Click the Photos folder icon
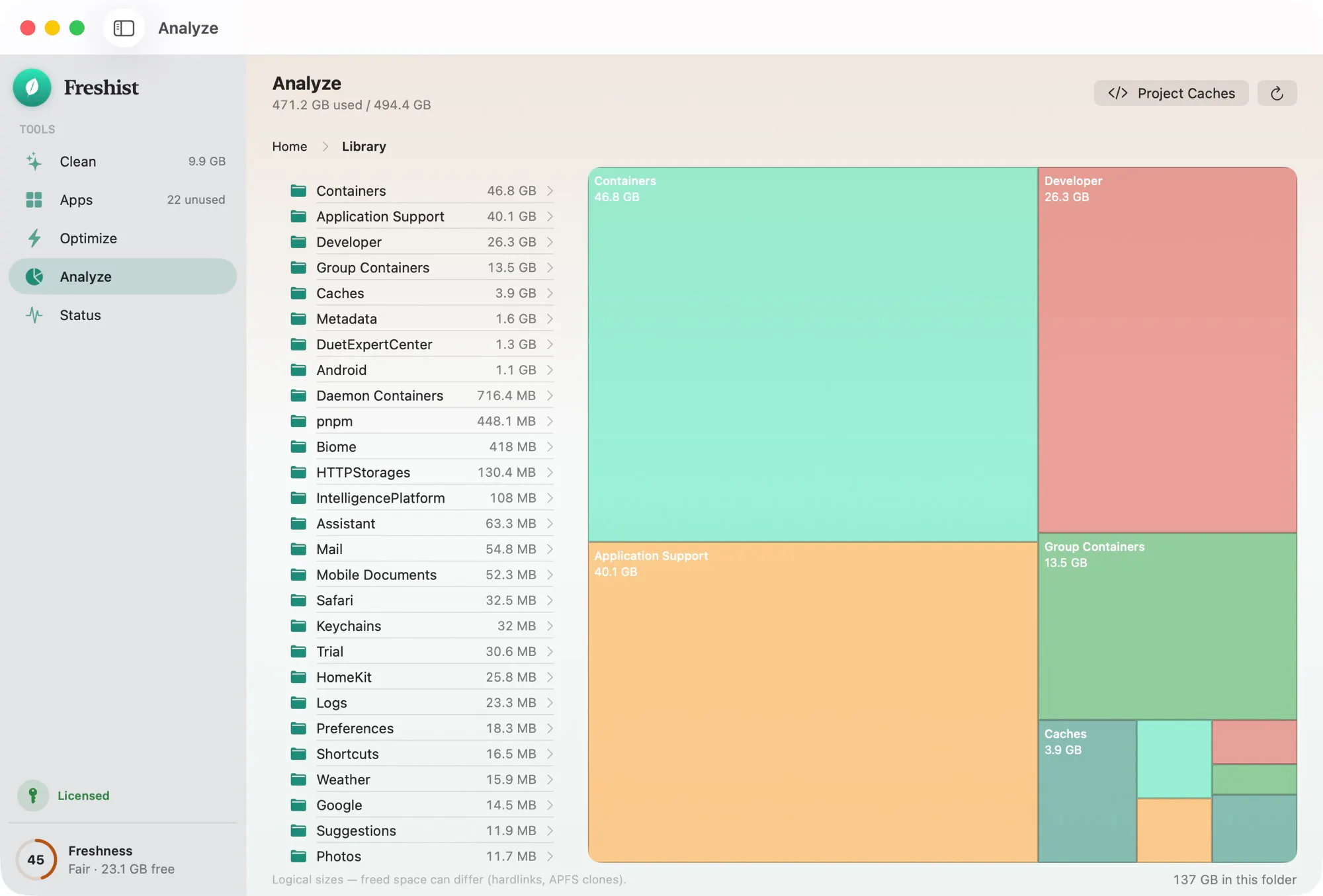 click(298, 856)
